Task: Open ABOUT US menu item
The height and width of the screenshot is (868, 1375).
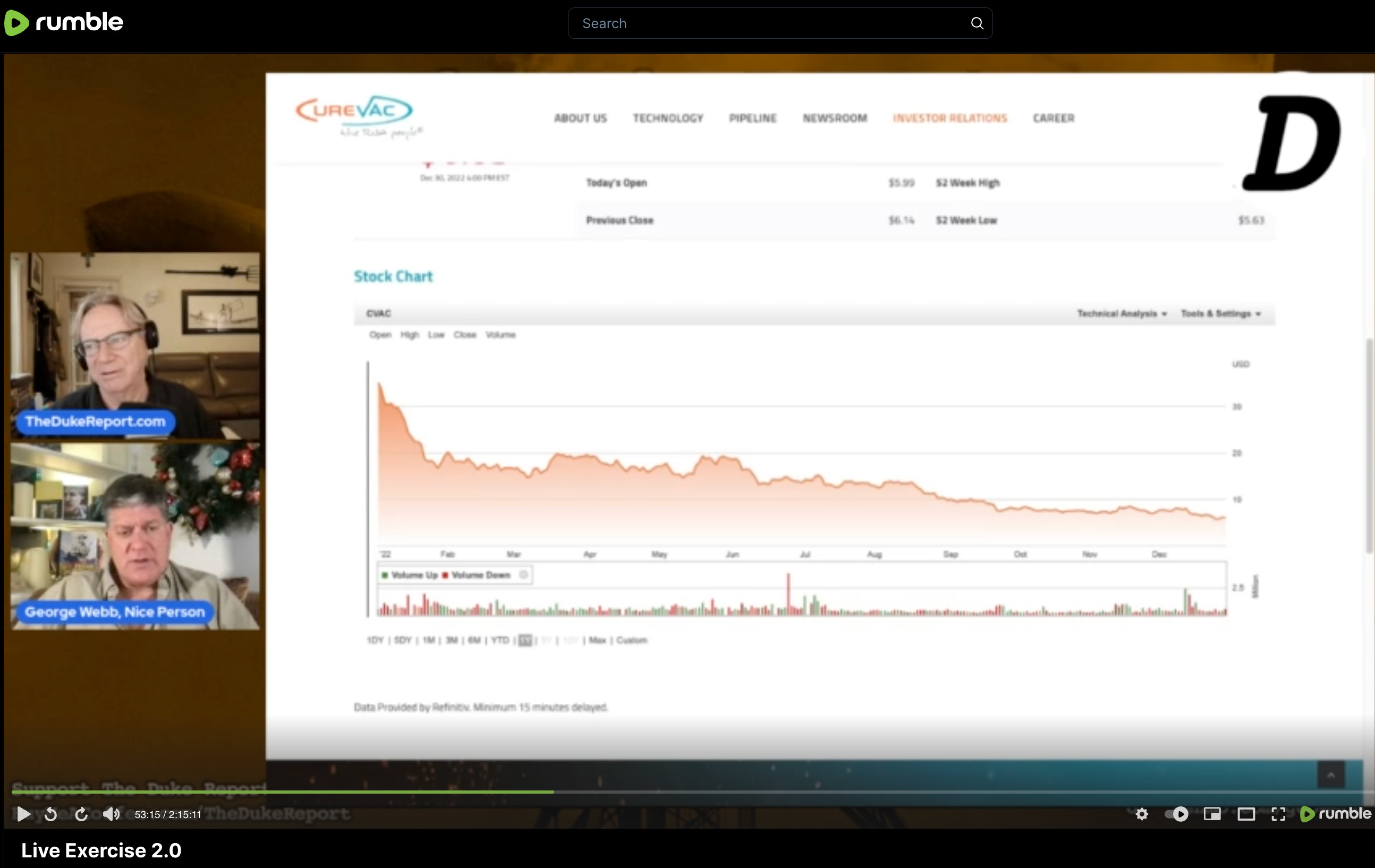Action: click(x=580, y=118)
